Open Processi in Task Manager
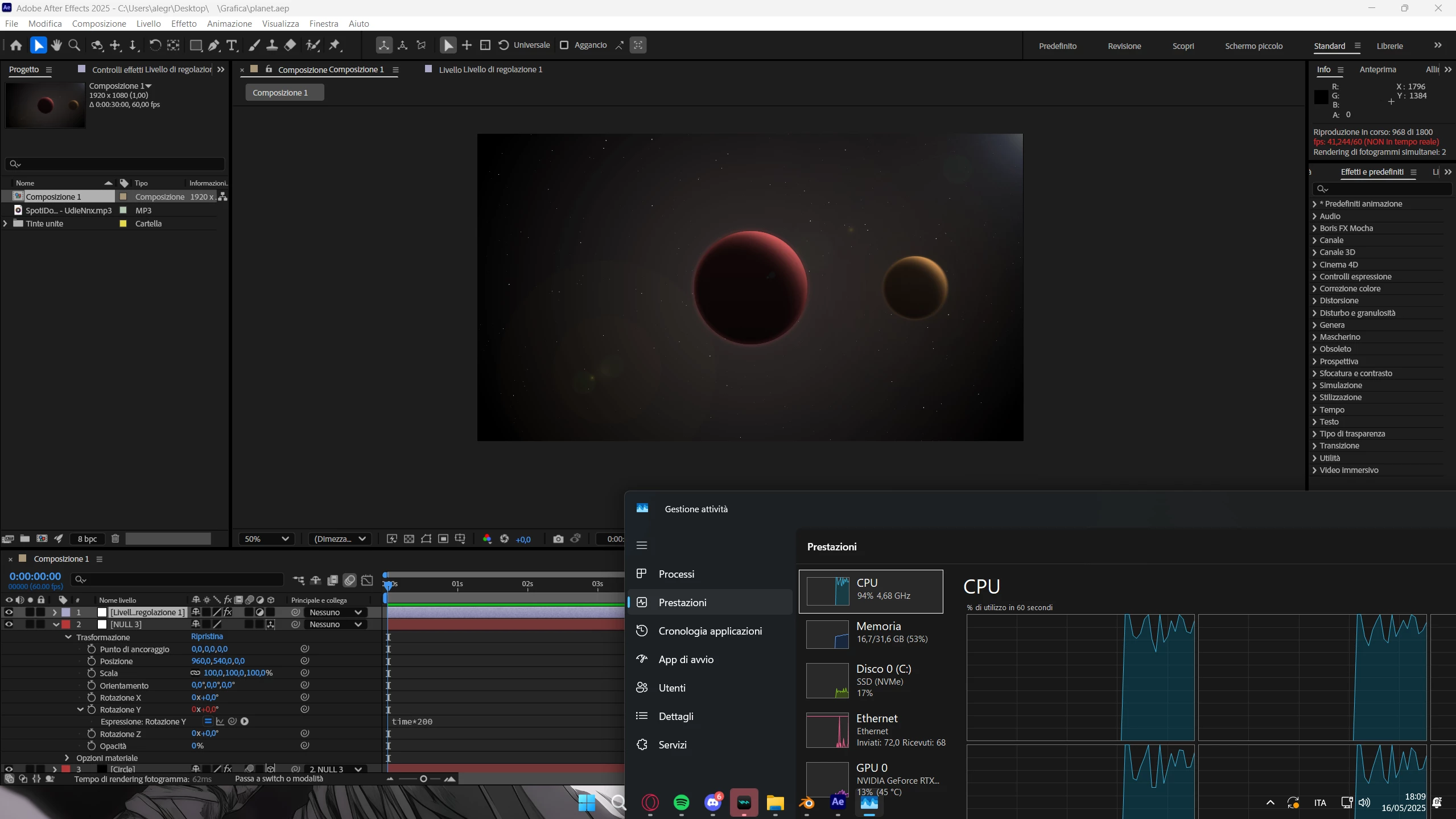The image size is (1456, 819). click(x=676, y=574)
